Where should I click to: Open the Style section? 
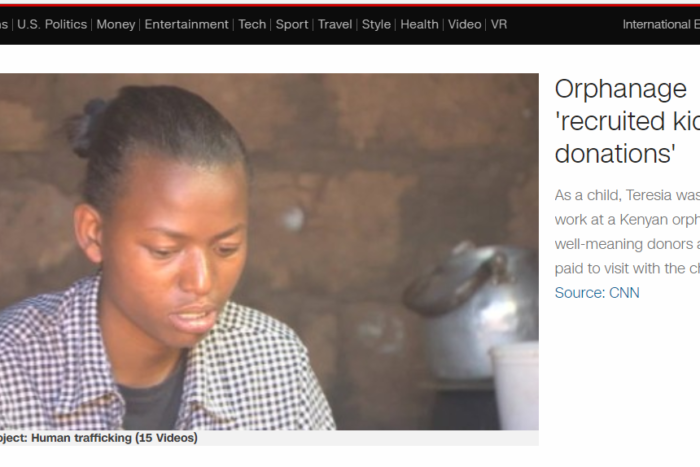[x=376, y=24]
